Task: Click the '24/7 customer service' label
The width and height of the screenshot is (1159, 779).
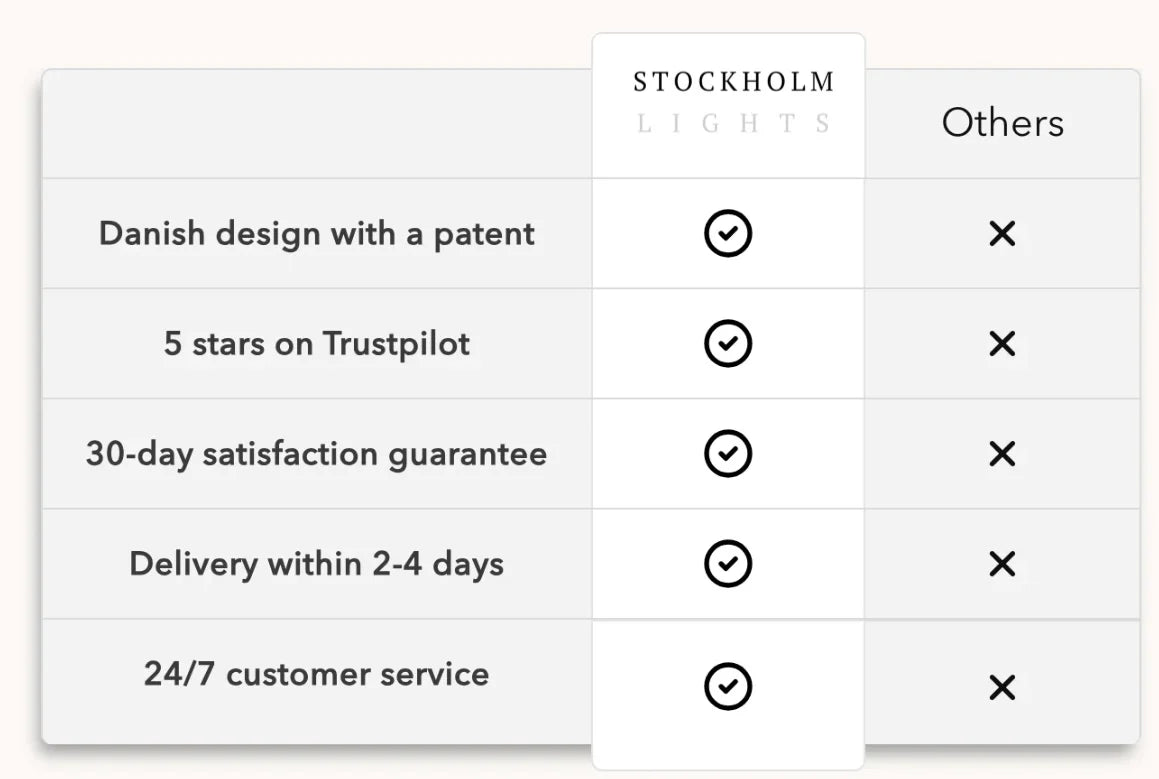Action: click(316, 673)
